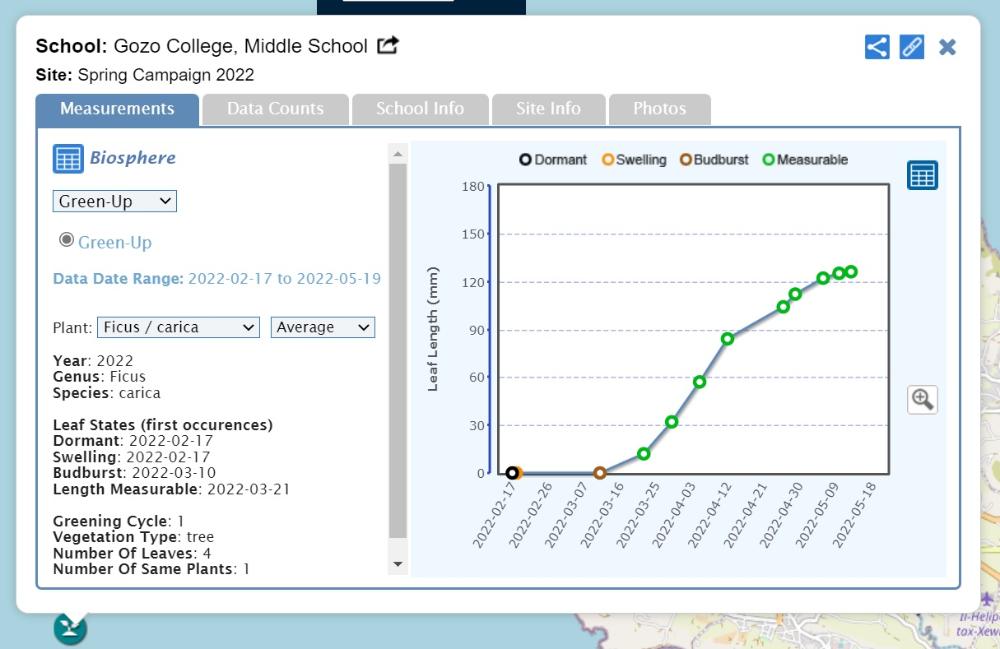Select the Green-Up radio button
The height and width of the screenshot is (649, 1000).
tap(67, 240)
